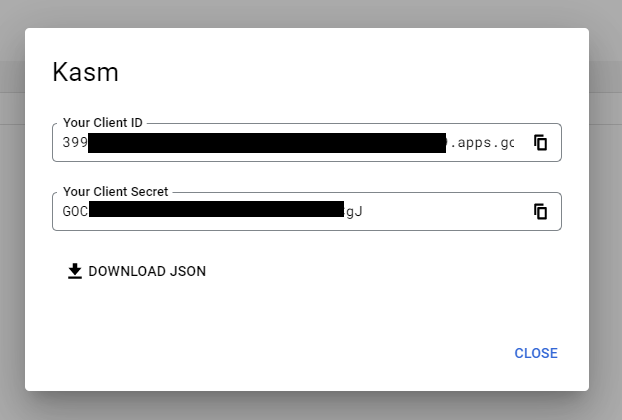Click the "Your Client Secret" label
622x420 pixels.
116,191
